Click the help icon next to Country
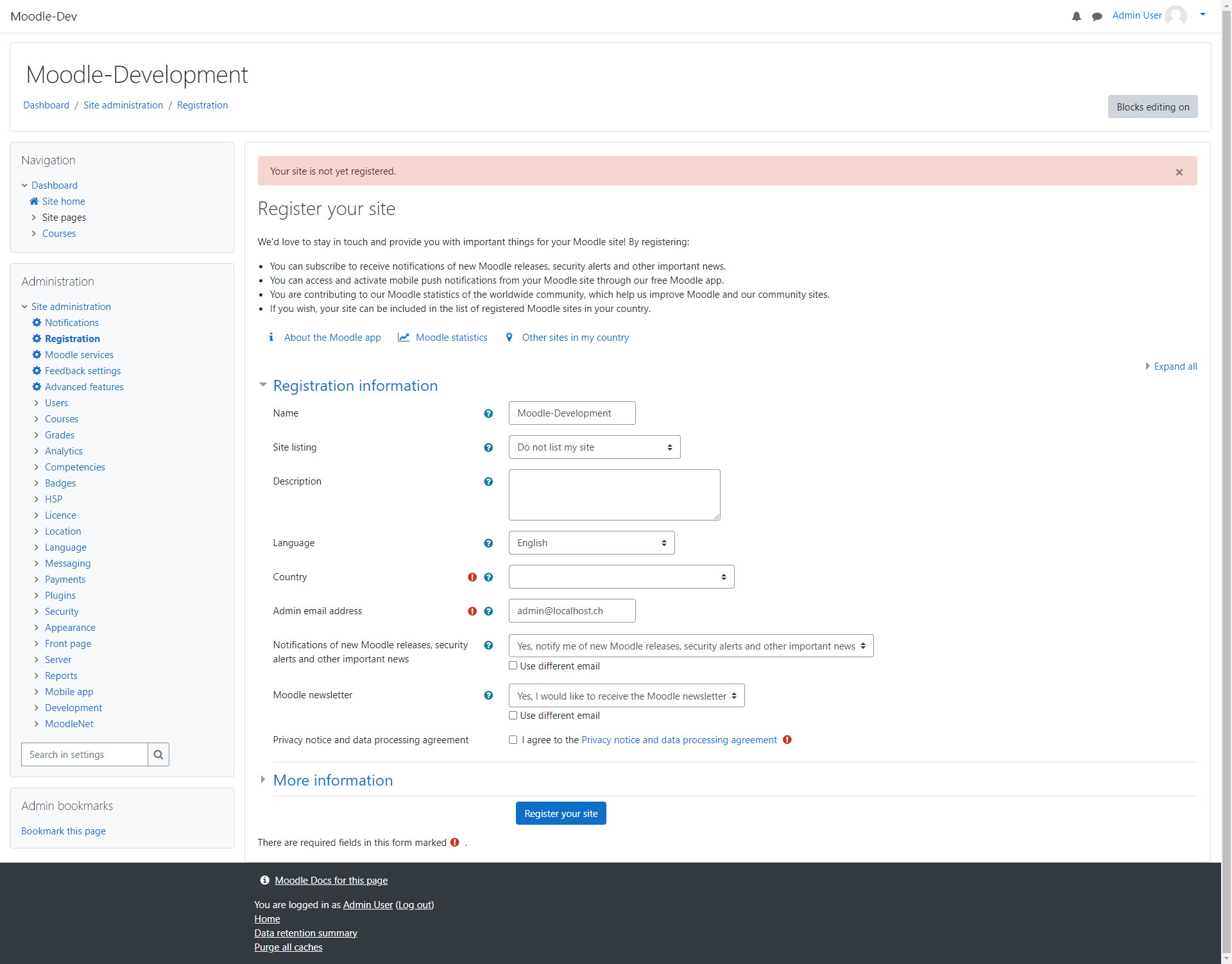This screenshot has height=964, width=1232. pos(488,578)
